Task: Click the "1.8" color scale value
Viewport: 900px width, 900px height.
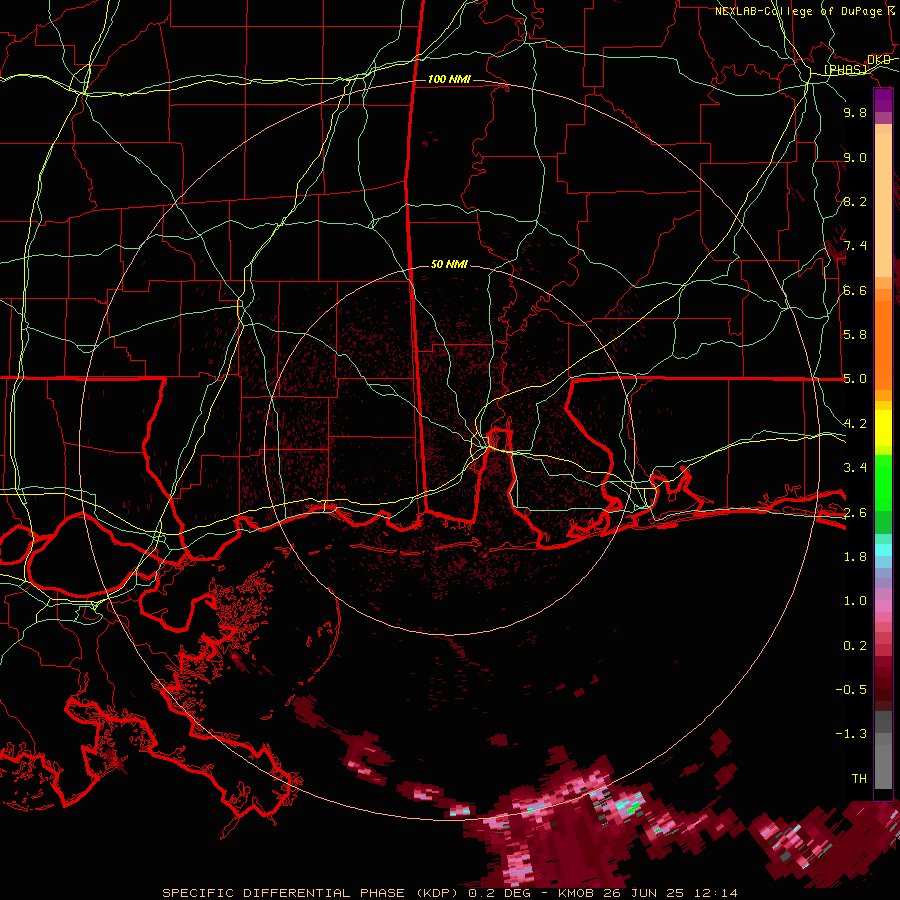Action: tap(855, 557)
